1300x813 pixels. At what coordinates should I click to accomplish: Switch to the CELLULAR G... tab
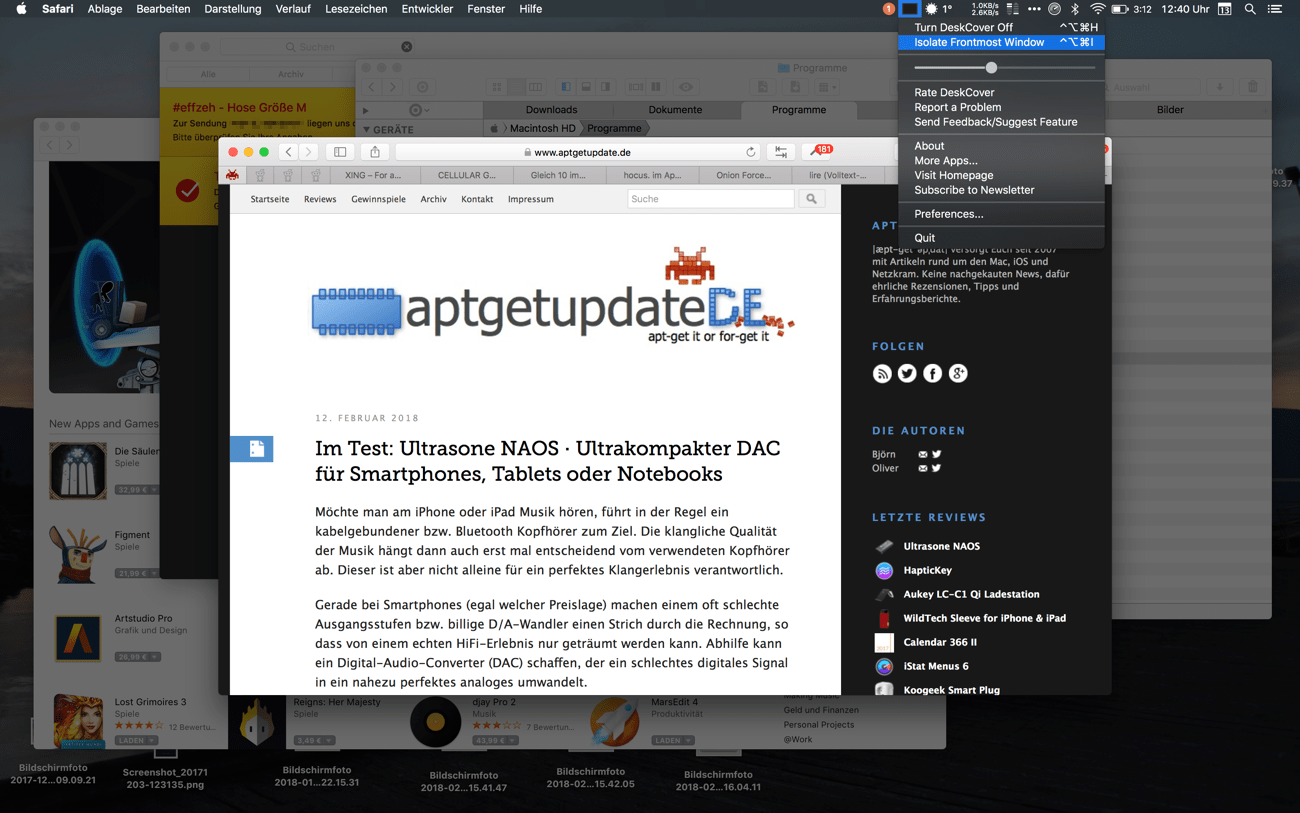click(466, 175)
